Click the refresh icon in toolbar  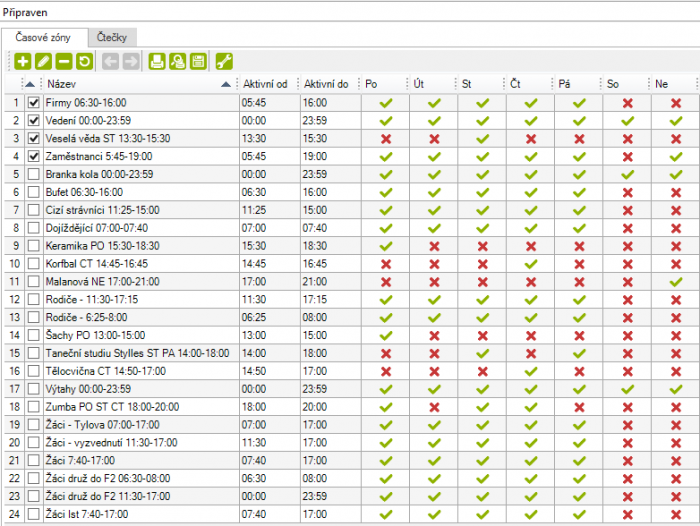[x=84, y=62]
